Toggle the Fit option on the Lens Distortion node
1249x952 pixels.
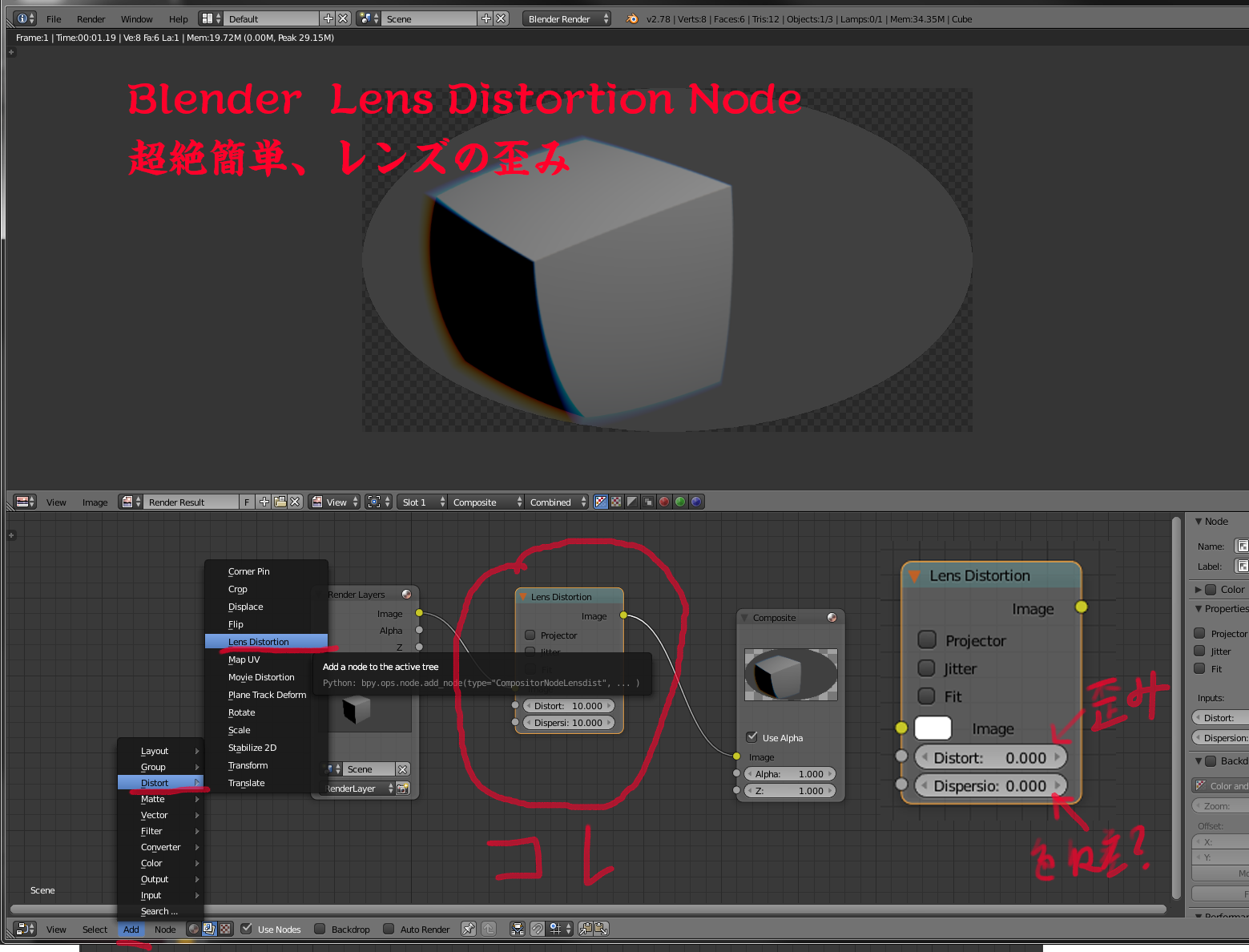(x=927, y=696)
